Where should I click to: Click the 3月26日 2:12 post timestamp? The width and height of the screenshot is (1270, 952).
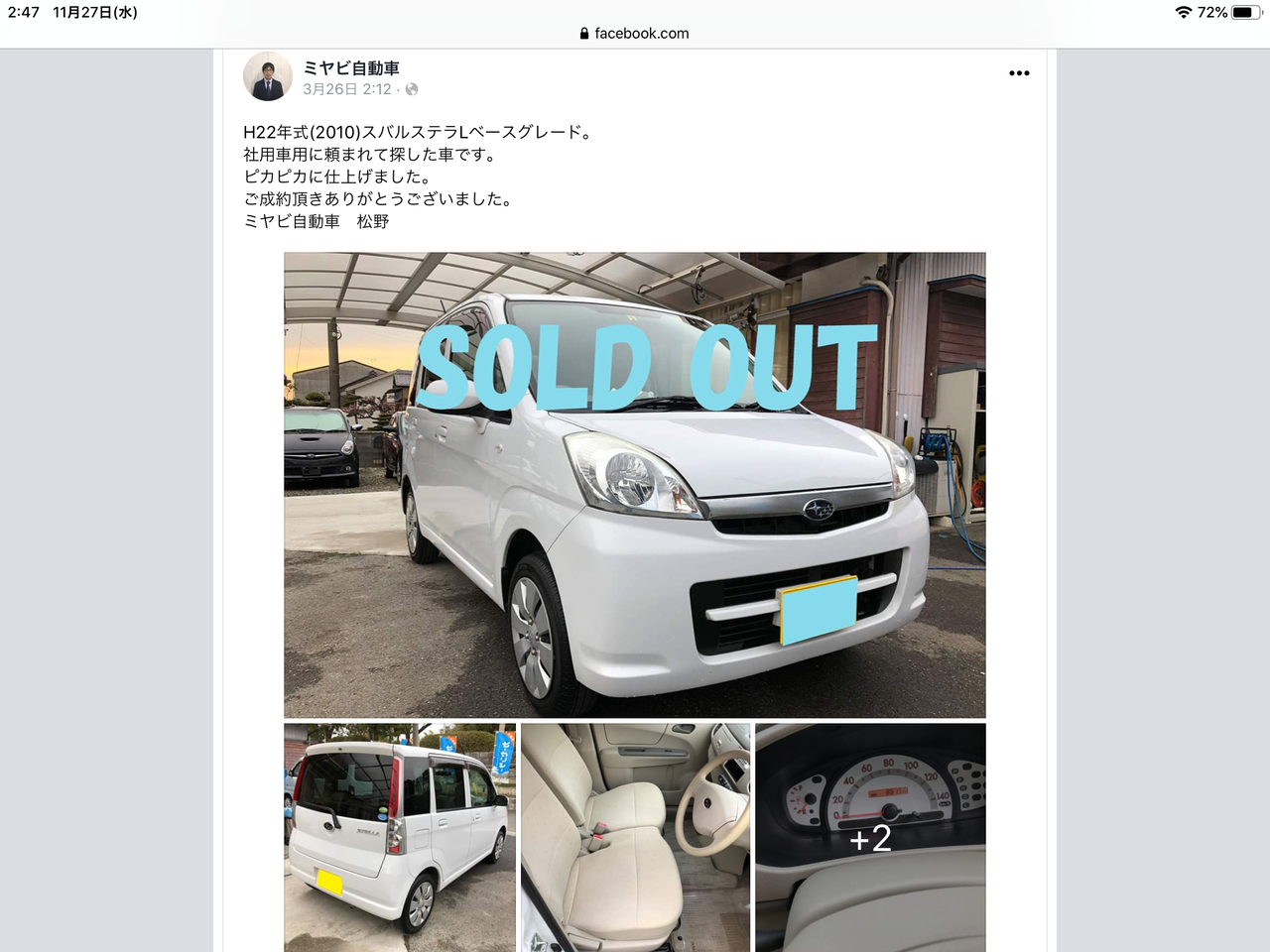(347, 89)
